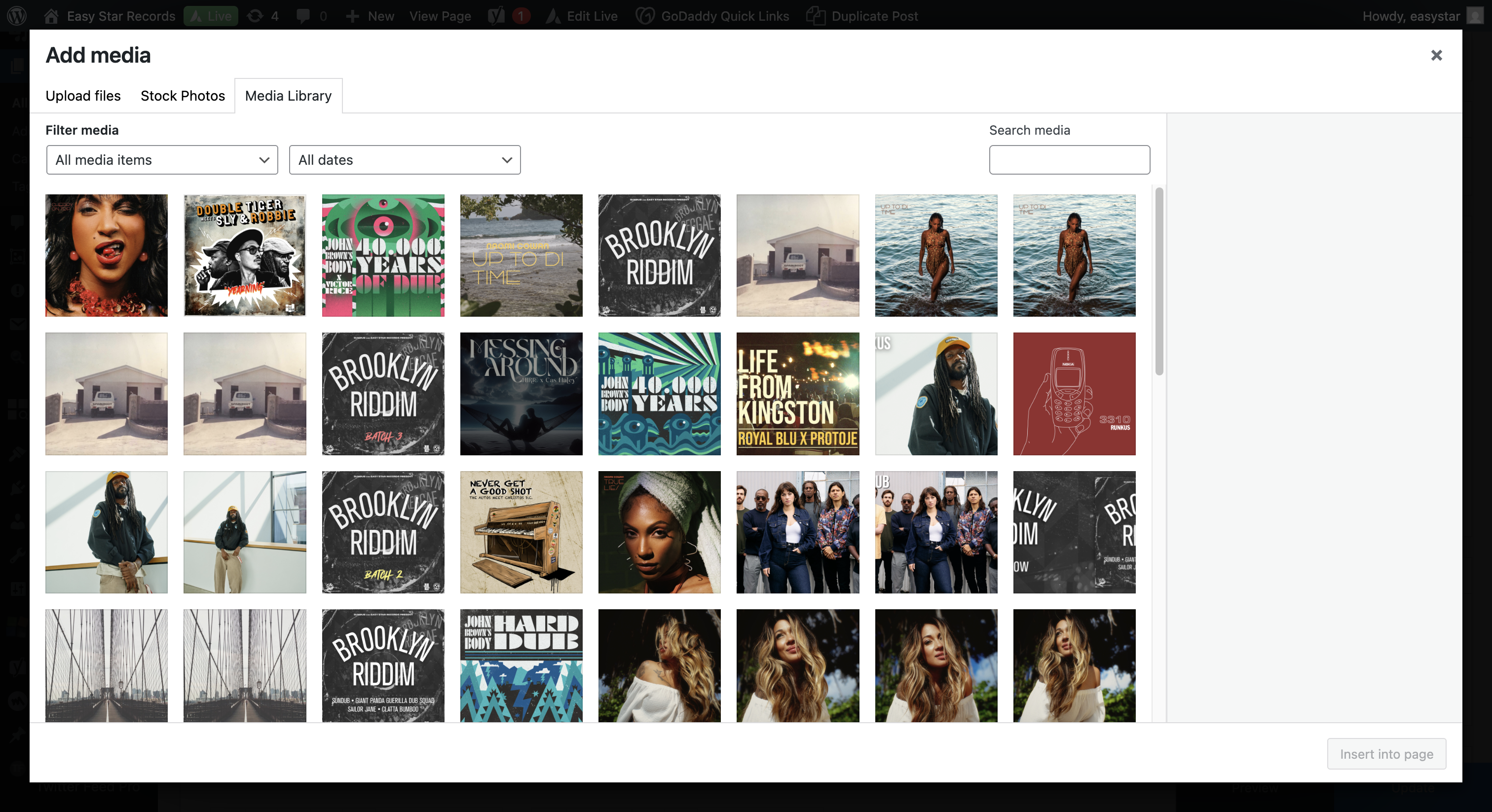Open the New content menu

(x=370, y=16)
